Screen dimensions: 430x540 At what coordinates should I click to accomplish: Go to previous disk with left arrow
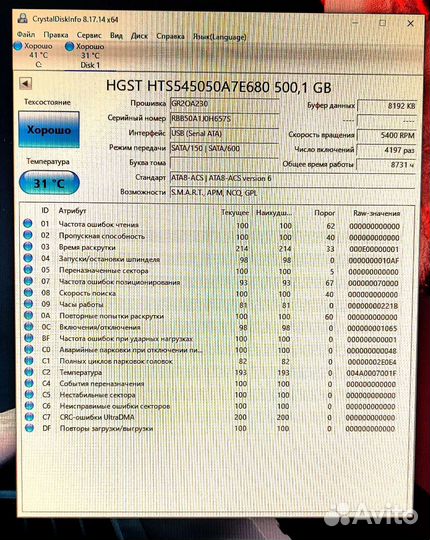click(x=25, y=83)
